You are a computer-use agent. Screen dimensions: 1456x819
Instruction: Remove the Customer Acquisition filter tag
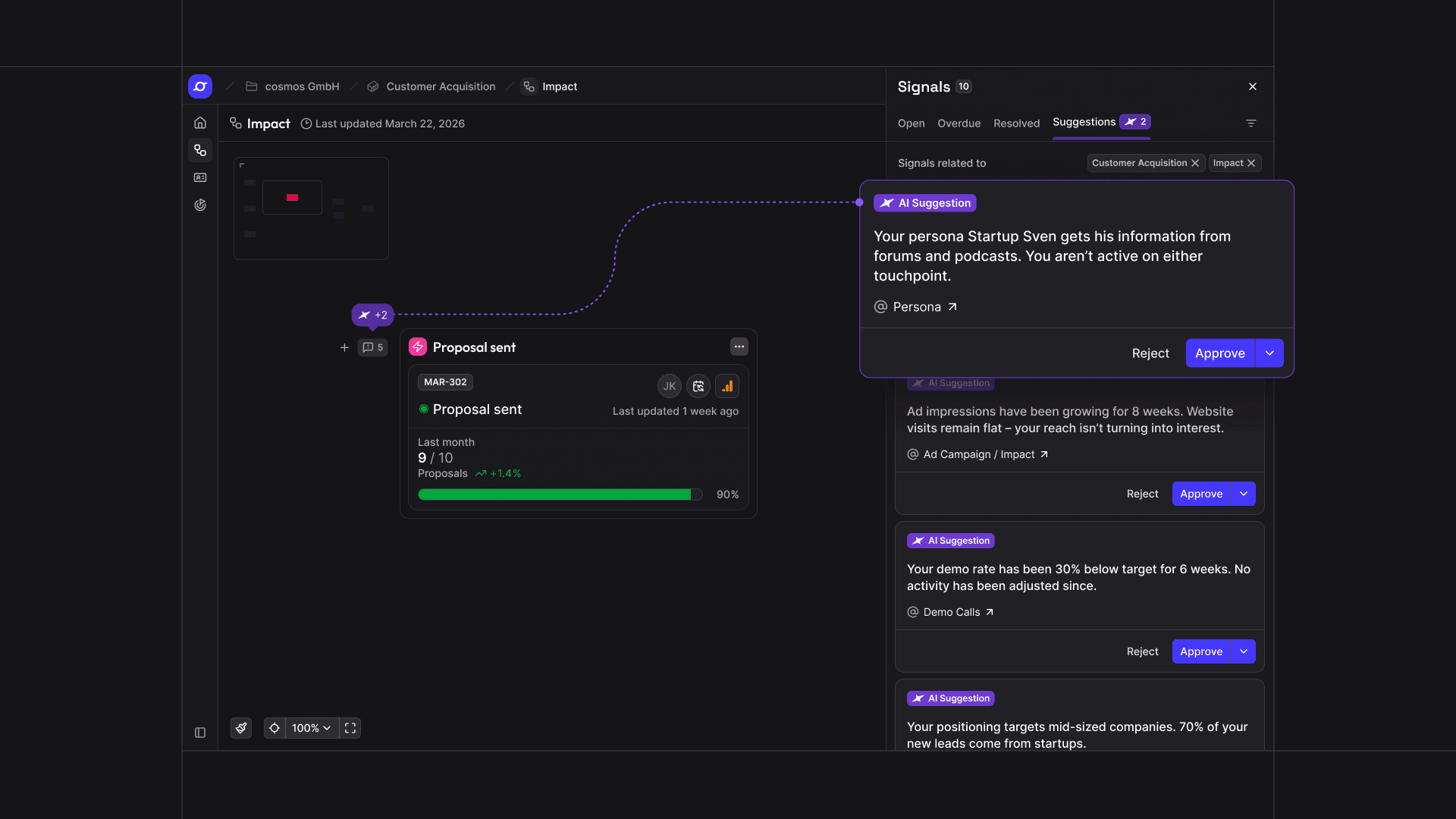click(1195, 163)
